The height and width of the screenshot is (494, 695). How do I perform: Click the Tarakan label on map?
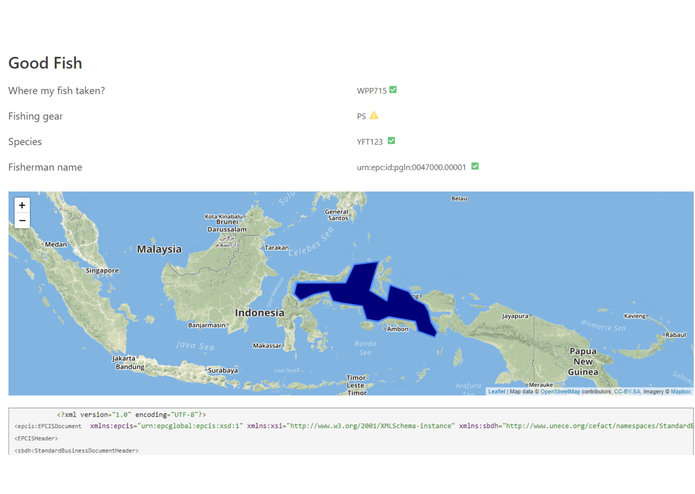click(x=277, y=248)
